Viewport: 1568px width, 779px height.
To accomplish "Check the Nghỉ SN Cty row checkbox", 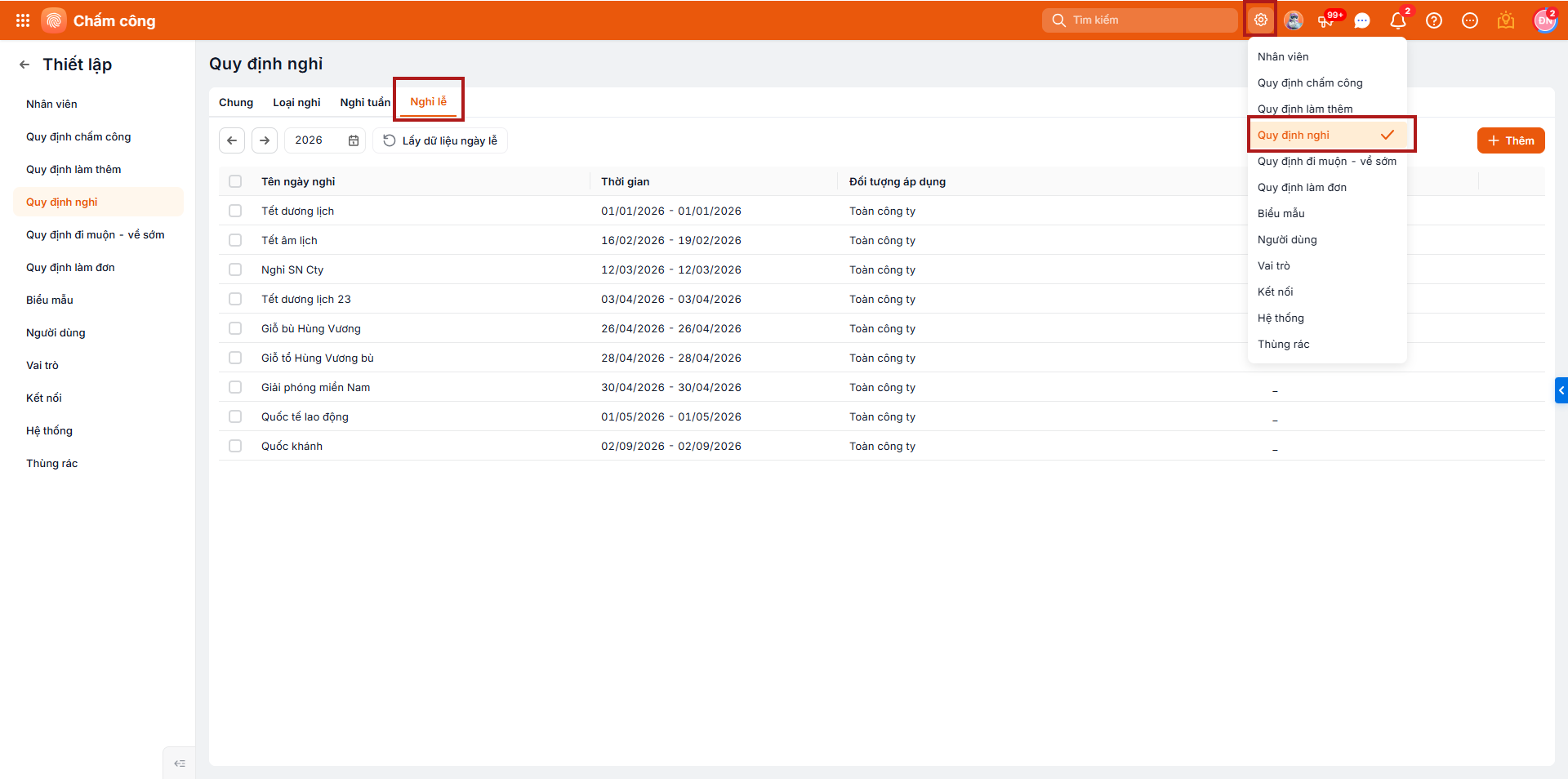I will click(x=235, y=269).
